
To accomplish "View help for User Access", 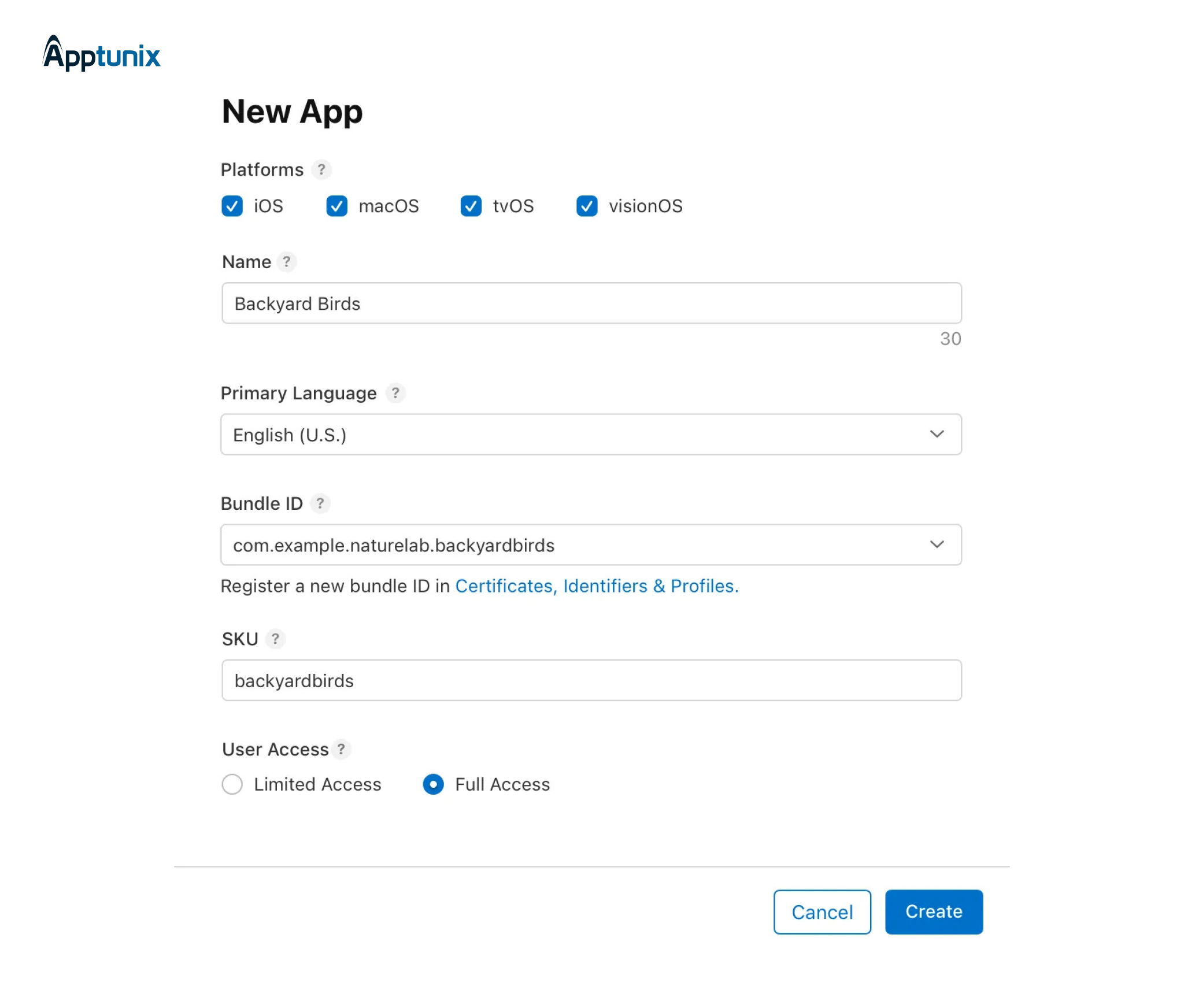I will pyautogui.click(x=342, y=749).
